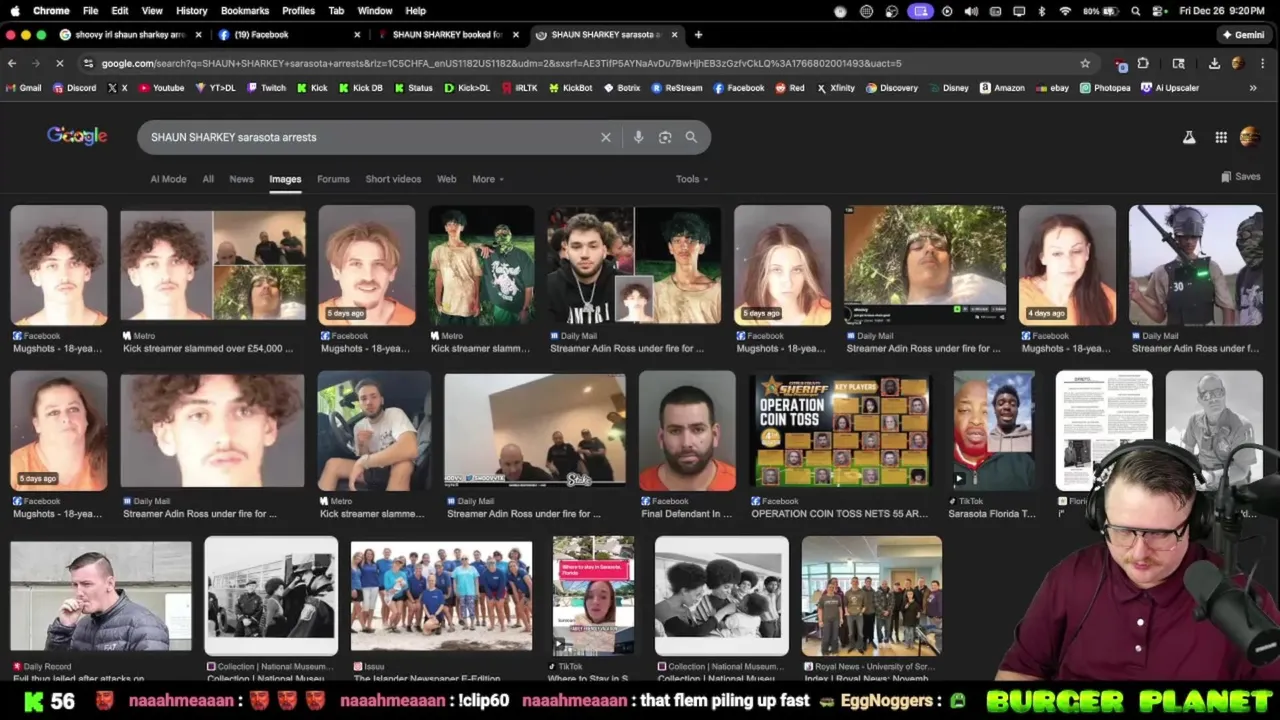Open Photopea bookmark

(x=1105, y=88)
